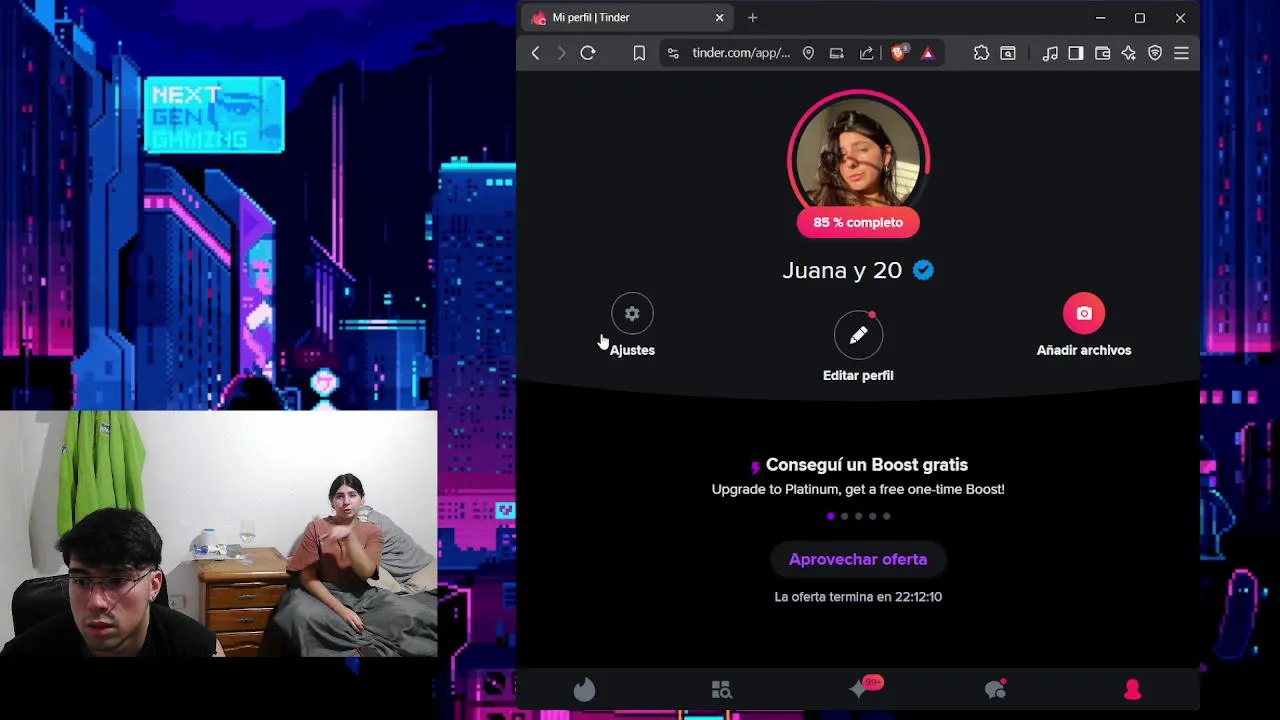The width and height of the screenshot is (1280, 720).
Task: Reload the Tinder page
Action: (588, 53)
